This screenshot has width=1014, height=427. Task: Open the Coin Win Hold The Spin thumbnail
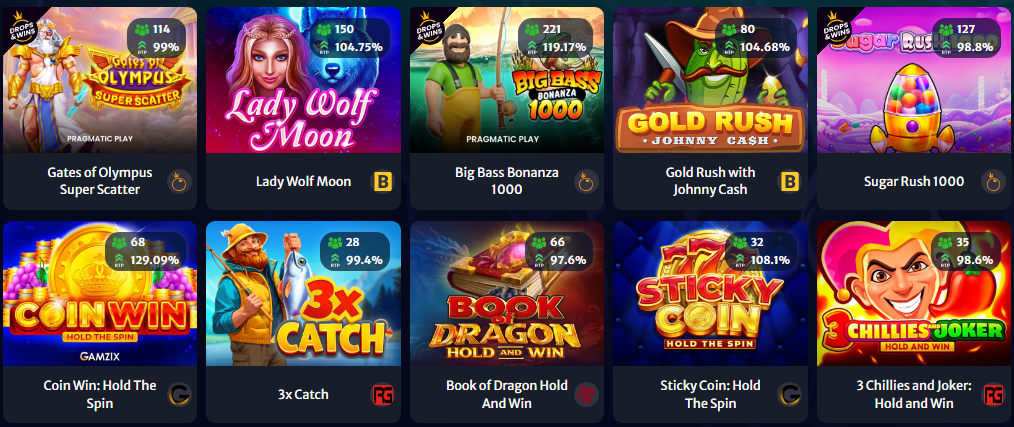coord(100,294)
